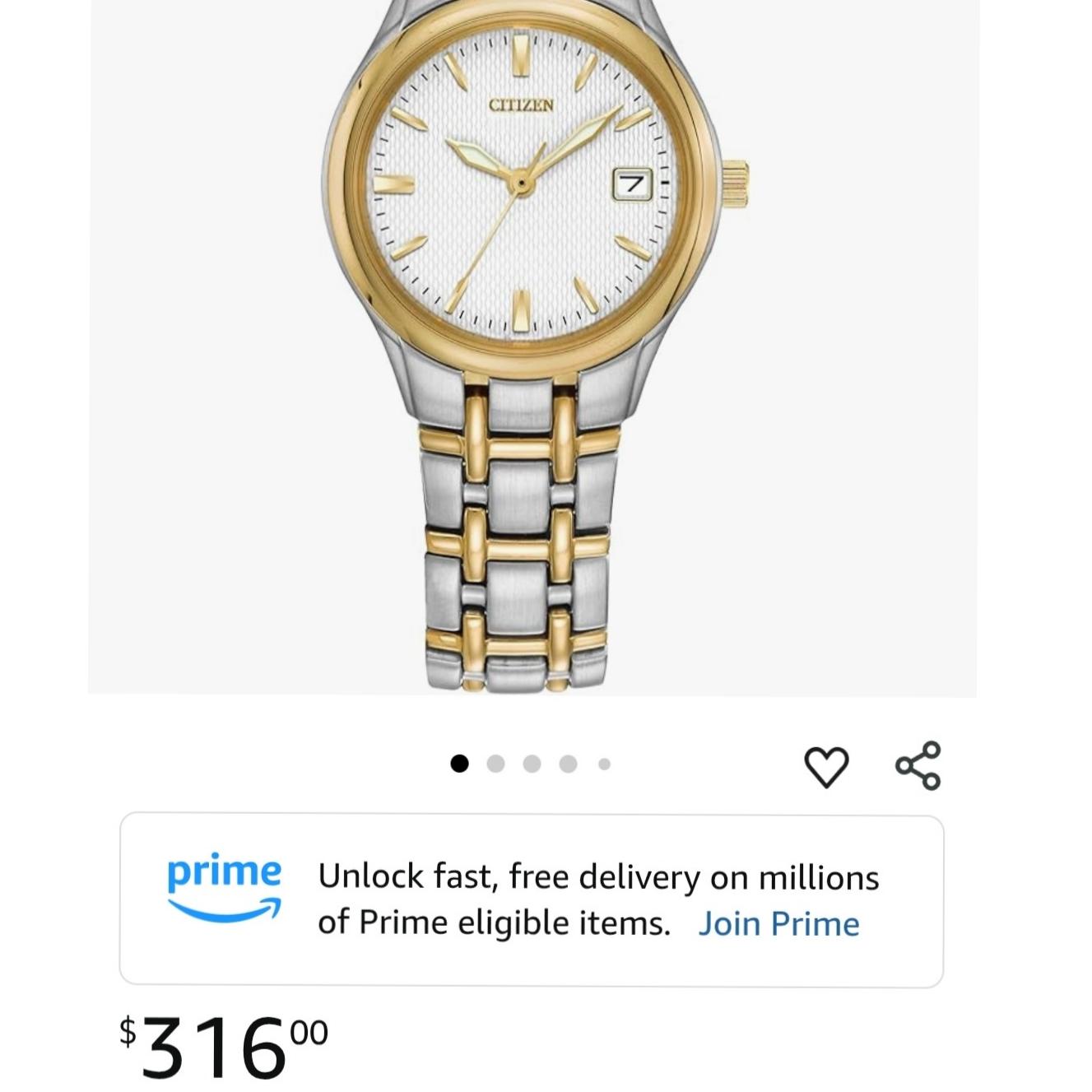Click the "Unlock fast, free delivery" text
Image resolution: width=1092 pixels, height=1092 pixels.
click(598, 876)
